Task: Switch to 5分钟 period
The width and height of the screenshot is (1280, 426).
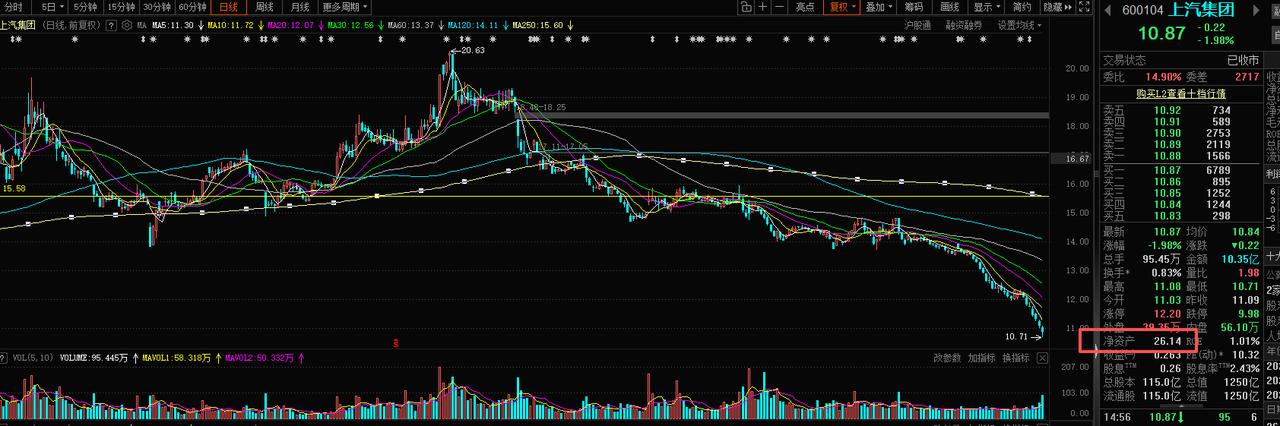Action: pyautogui.click(x=85, y=7)
